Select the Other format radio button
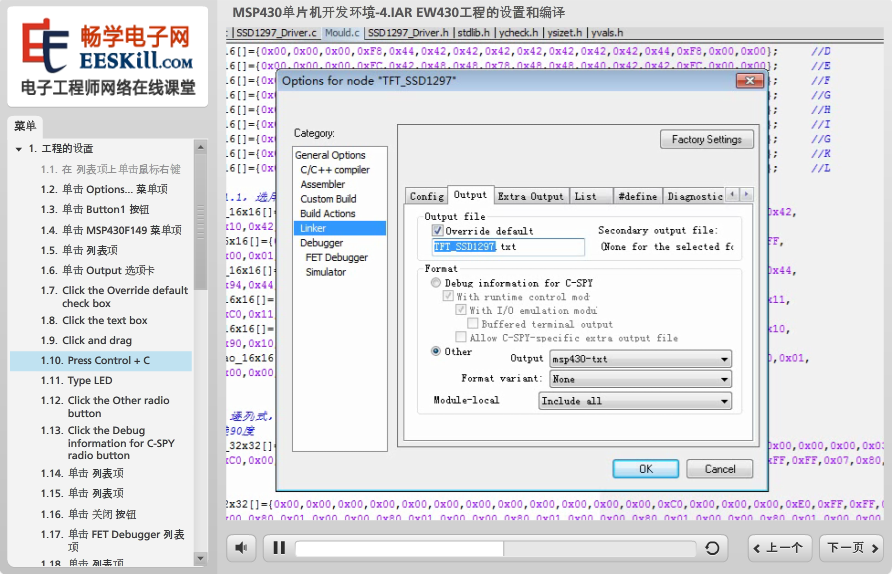 click(x=436, y=351)
